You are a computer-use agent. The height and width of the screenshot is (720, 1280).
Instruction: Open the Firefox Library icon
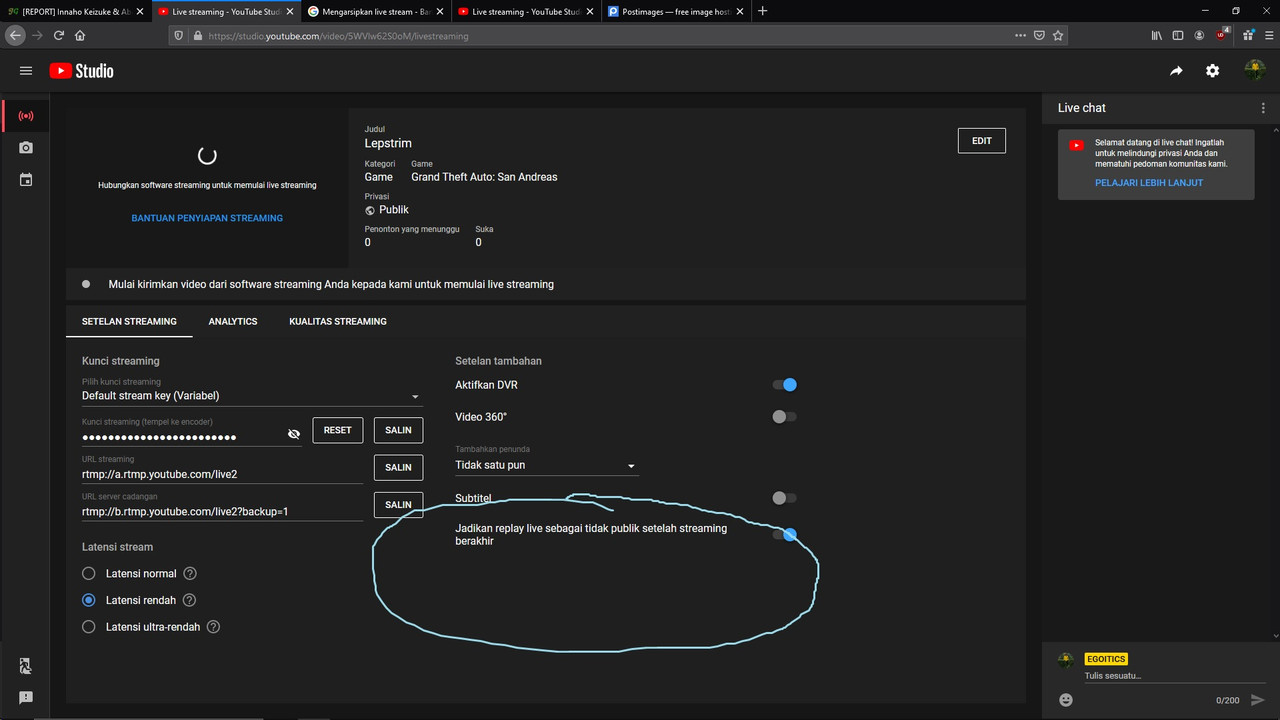(1156, 35)
